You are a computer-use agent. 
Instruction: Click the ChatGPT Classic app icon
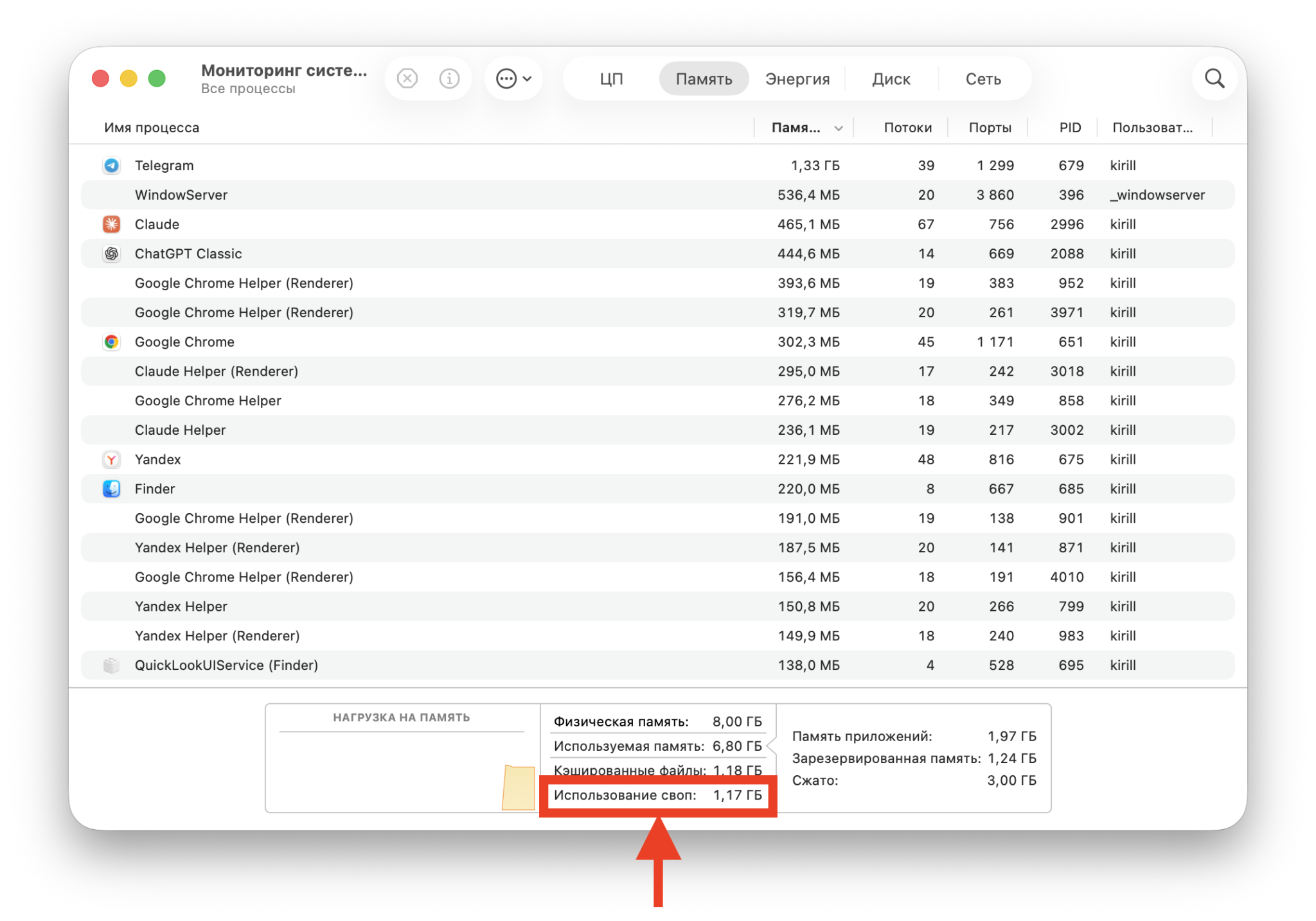click(x=111, y=254)
